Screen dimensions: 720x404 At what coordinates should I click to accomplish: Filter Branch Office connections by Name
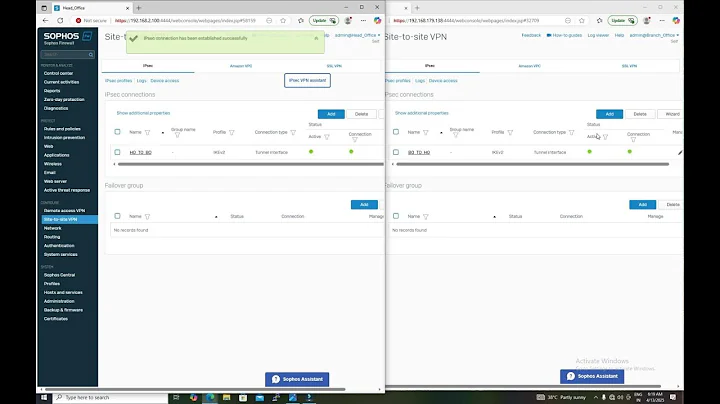click(x=426, y=132)
